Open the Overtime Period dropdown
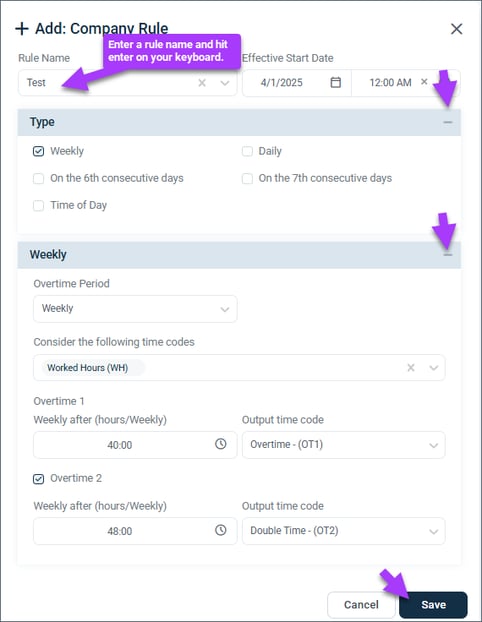The width and height of the screenshot is (482, 622). click(x=135, y=309)
